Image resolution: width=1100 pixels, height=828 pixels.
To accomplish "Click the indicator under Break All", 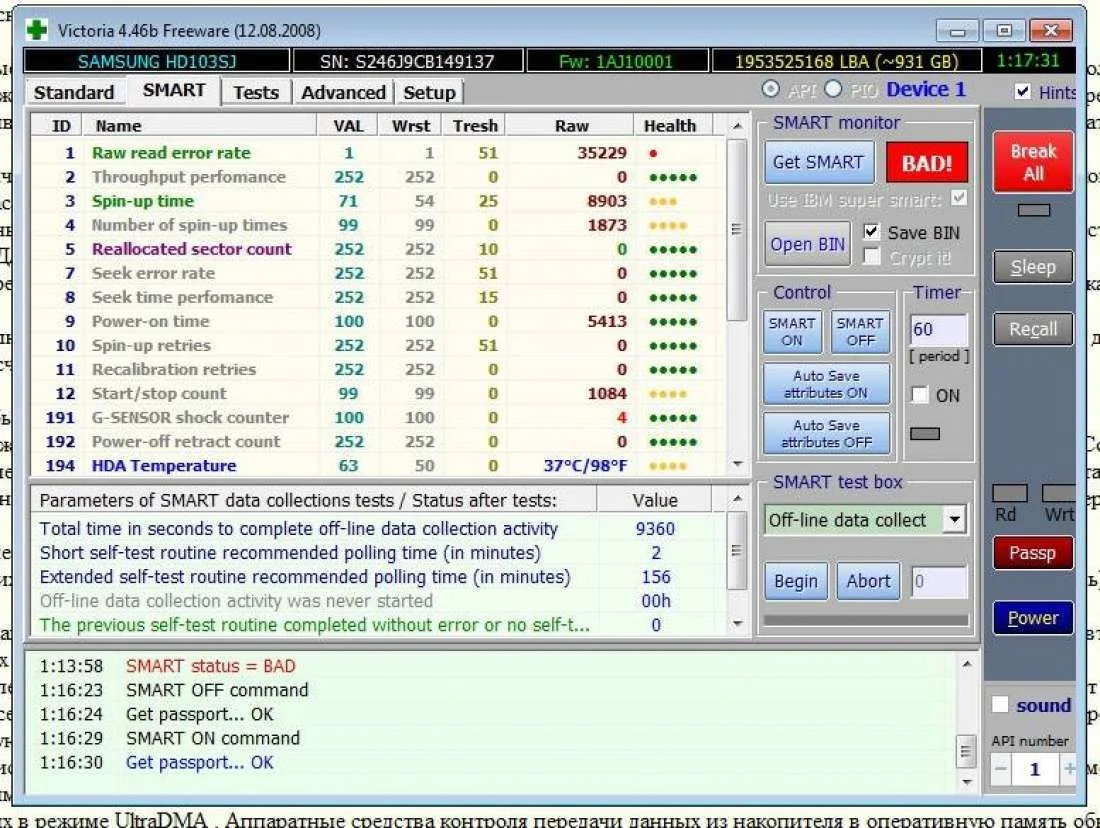I will point(1033,211).
